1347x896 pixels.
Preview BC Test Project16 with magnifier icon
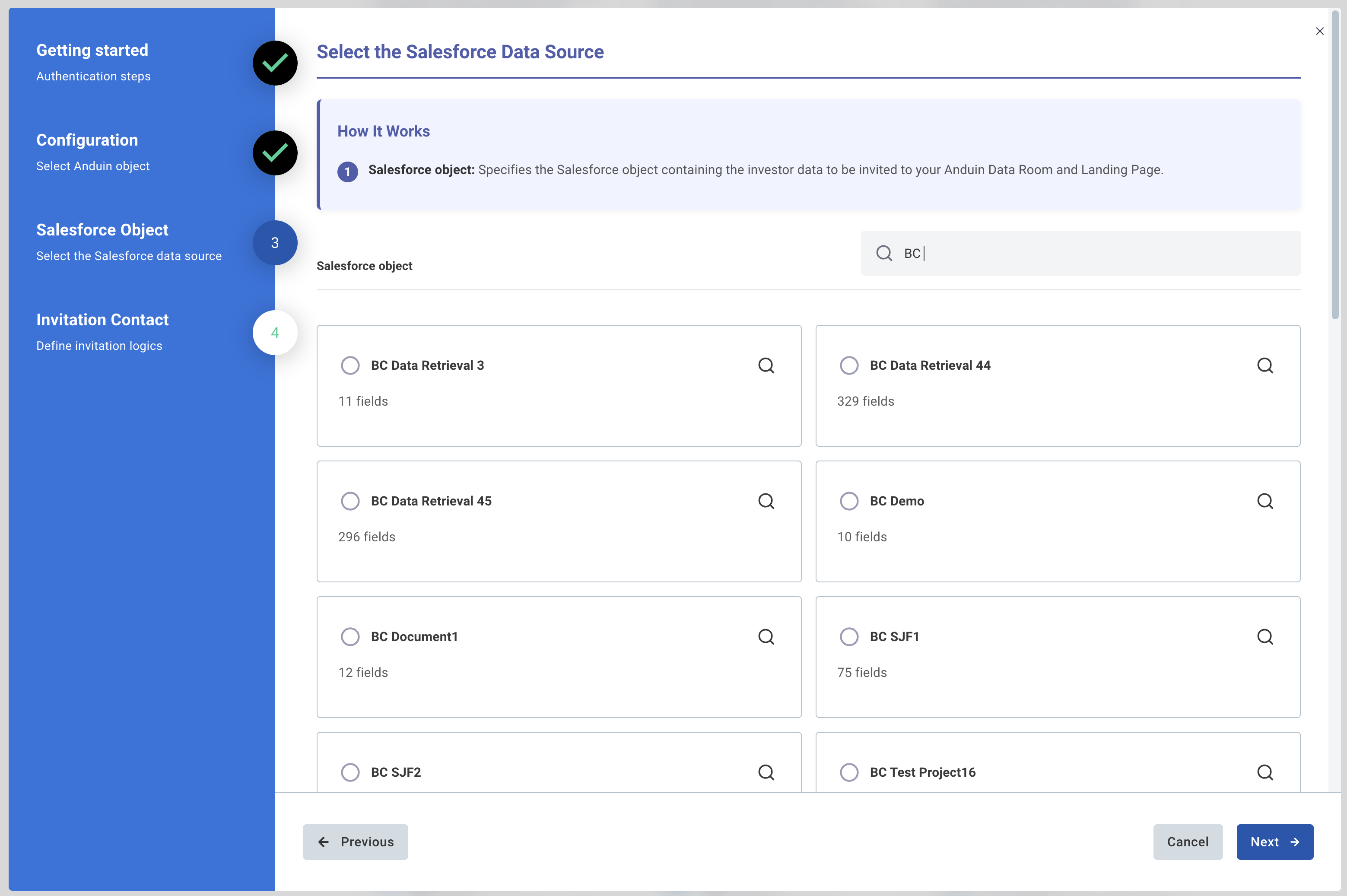(x=1265, y=772)
